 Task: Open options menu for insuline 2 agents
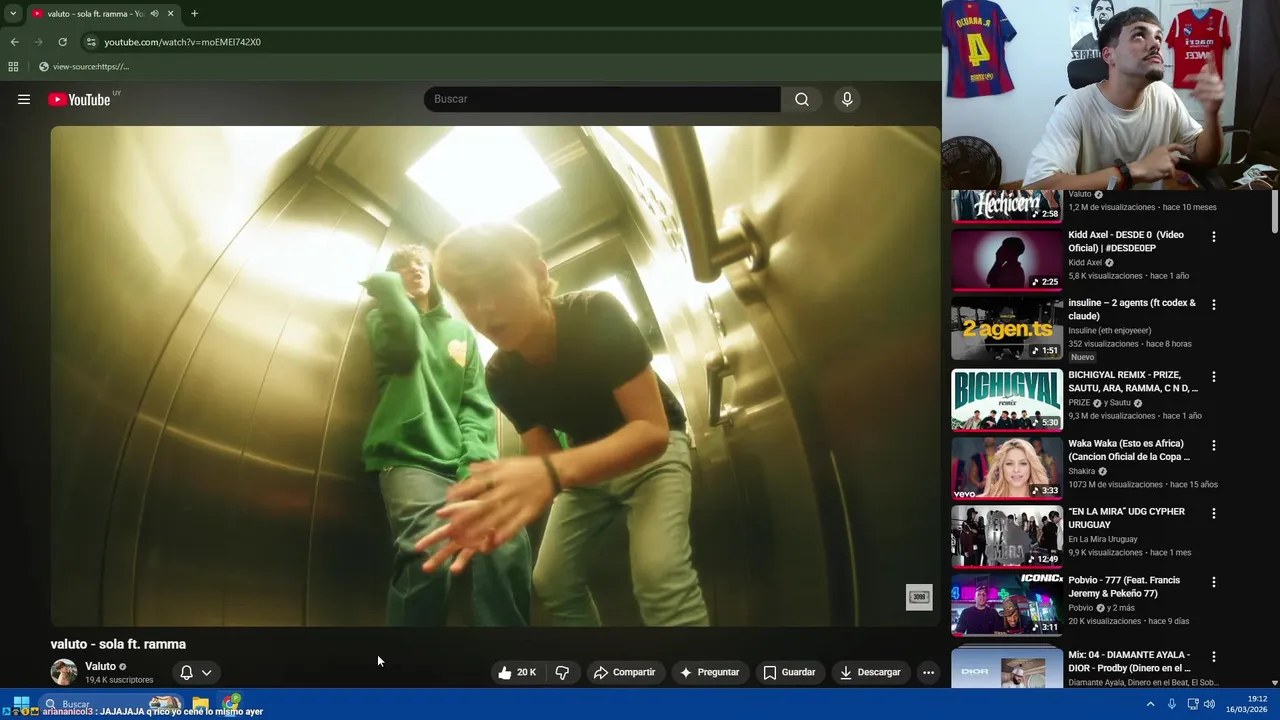[1214, 305]
